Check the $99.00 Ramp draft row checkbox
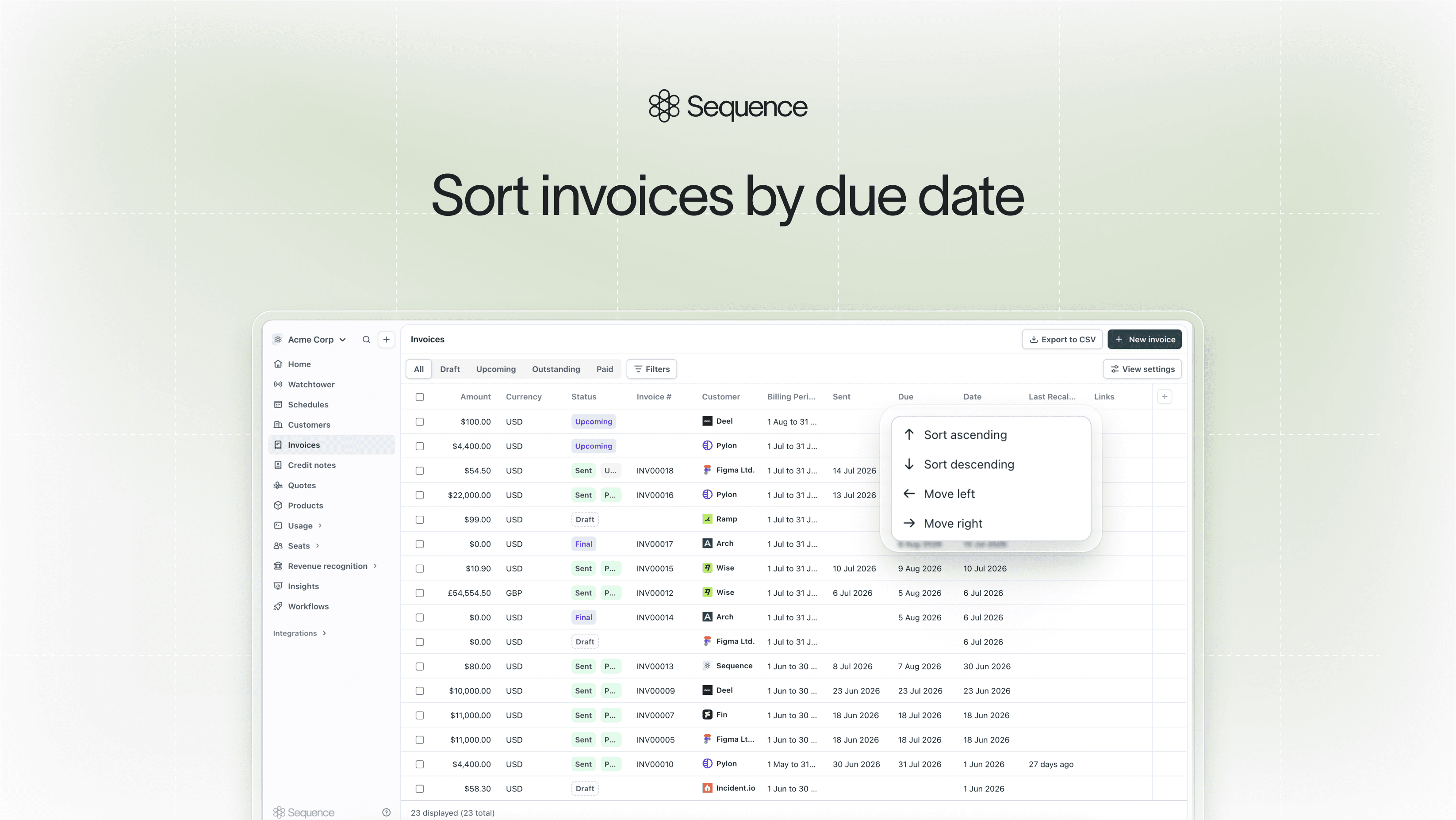This screenshot has width=1456, height=820. point(419,519)
